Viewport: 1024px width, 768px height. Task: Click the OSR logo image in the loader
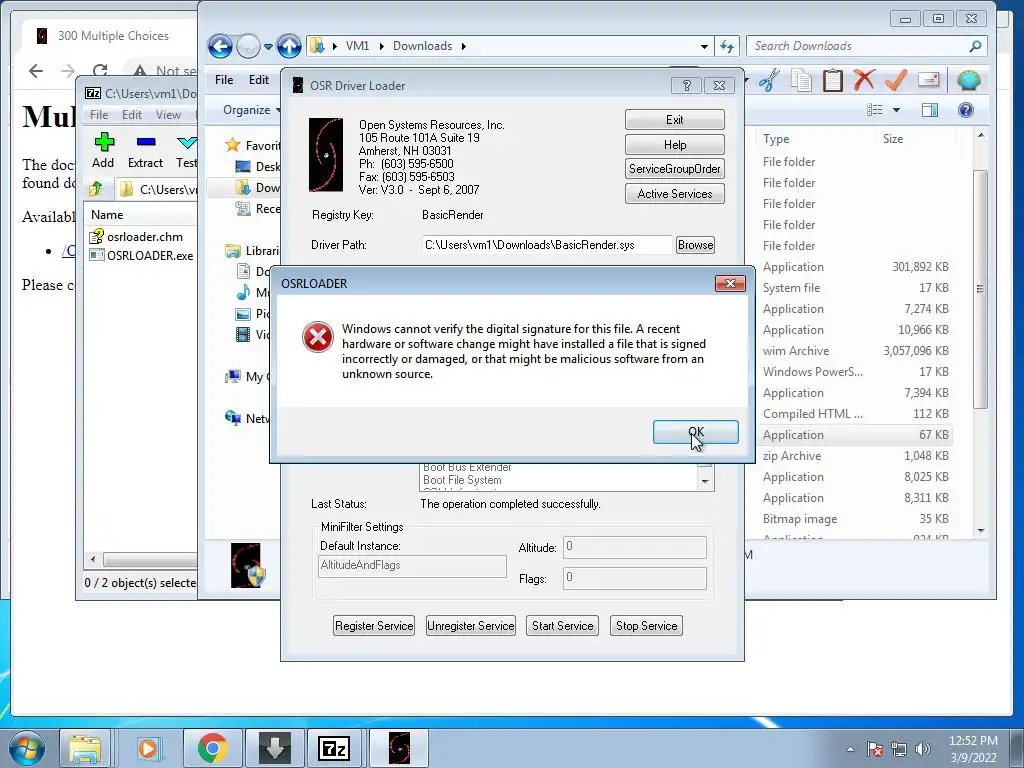[x=326, y=155]
